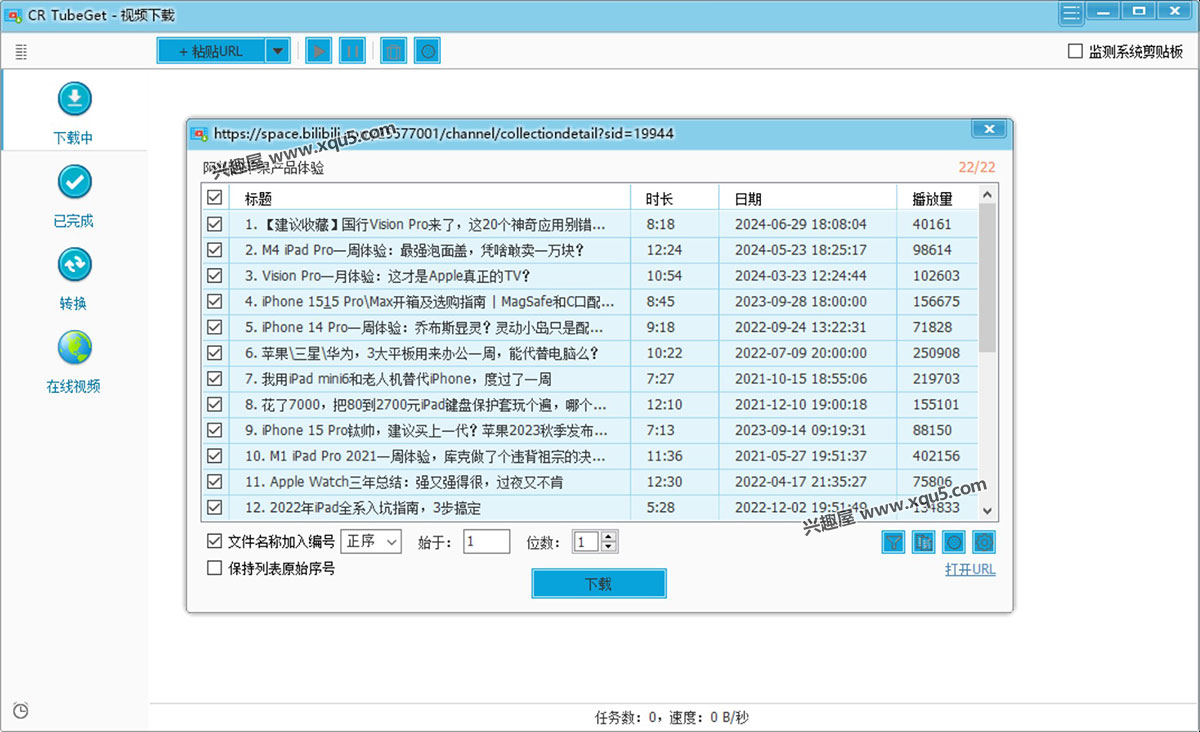Uncheck the Apple Watch video checkbox
Viewport: 1200px width, 732px height.
pyautogui.click(x=215, y=482)
